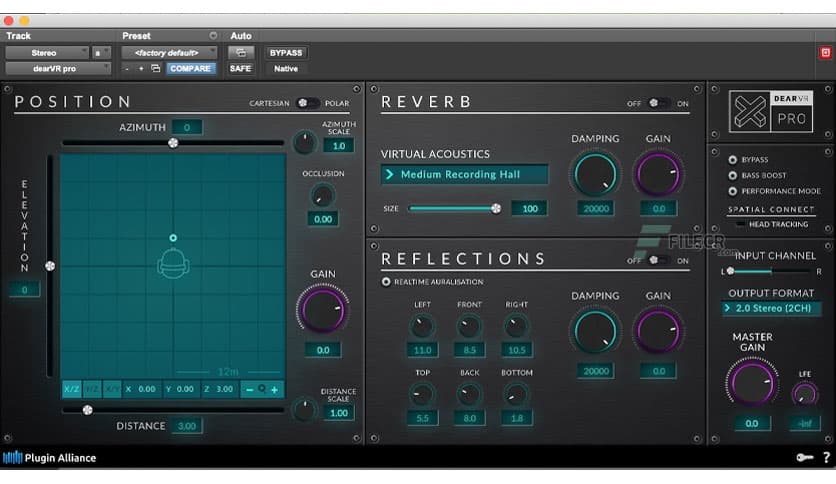The height and width of the screenshot is (484, 836).
Task: Open the factory default preset dropdown
Action: (x=169, y=52)
